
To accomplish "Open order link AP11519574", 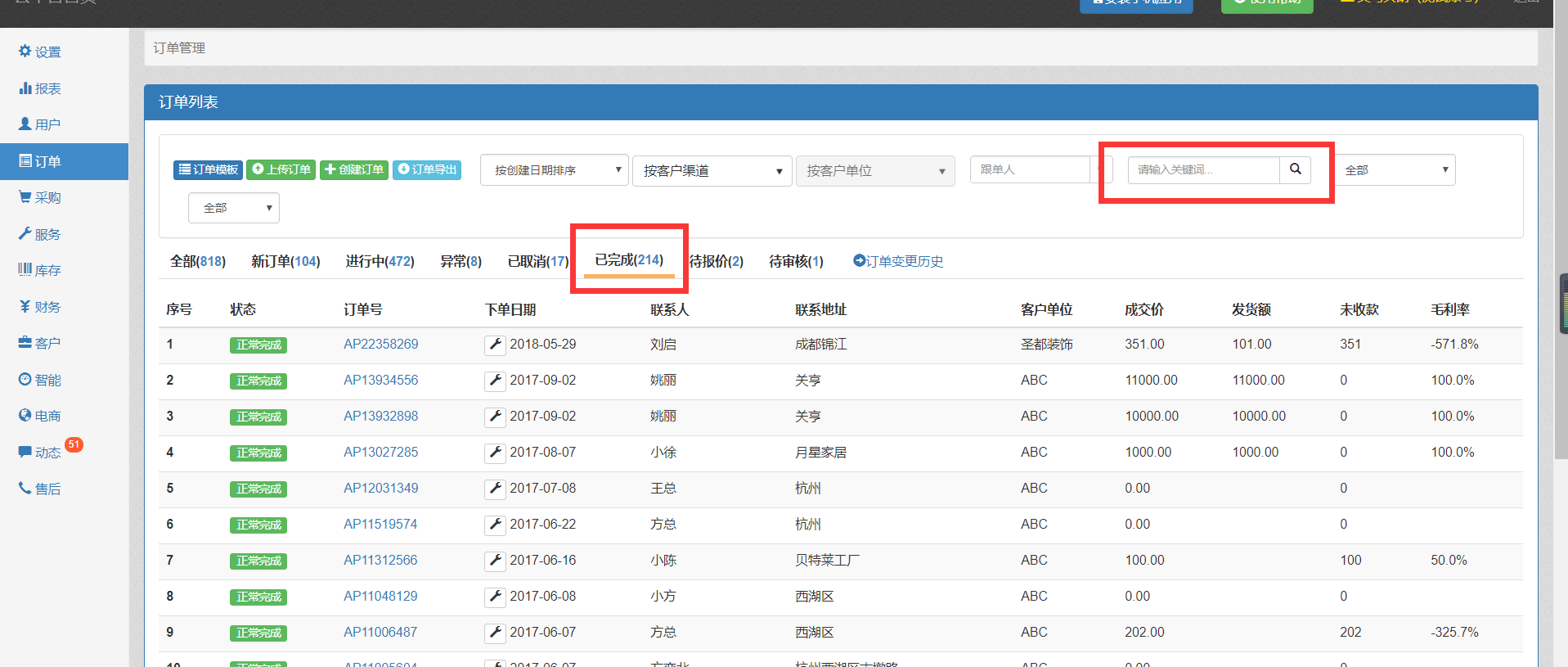I will click(380, 524).
